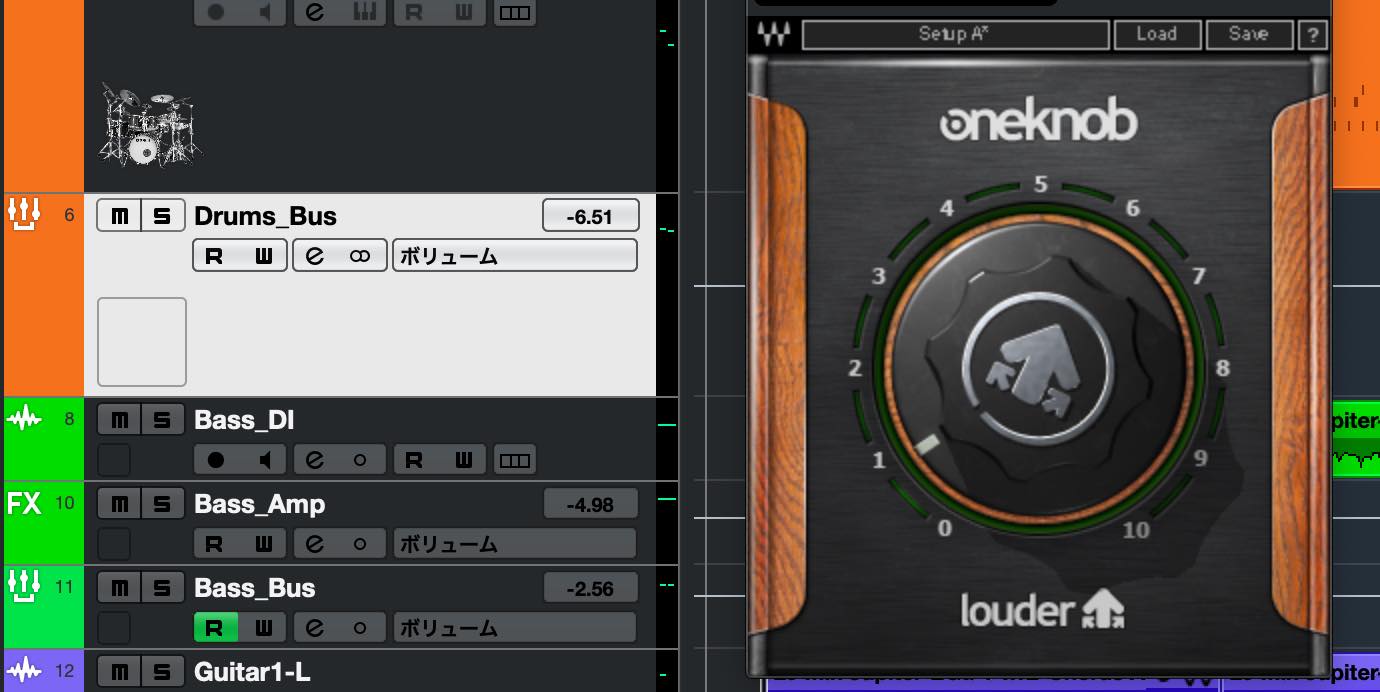Mute the Guitar1-L track
This screenshot has height=692, width=1380.
tap(119, 671)
